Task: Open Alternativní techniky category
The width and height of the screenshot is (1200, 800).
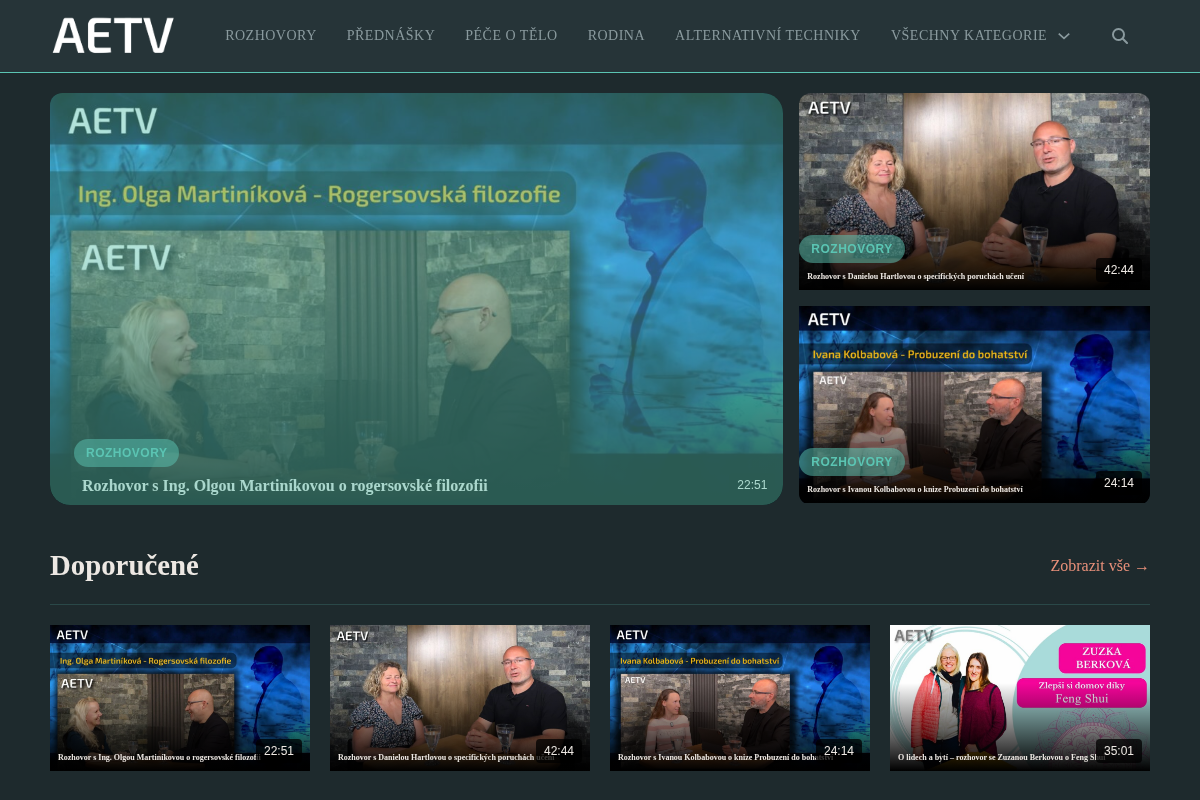Action: pos(767,35)
